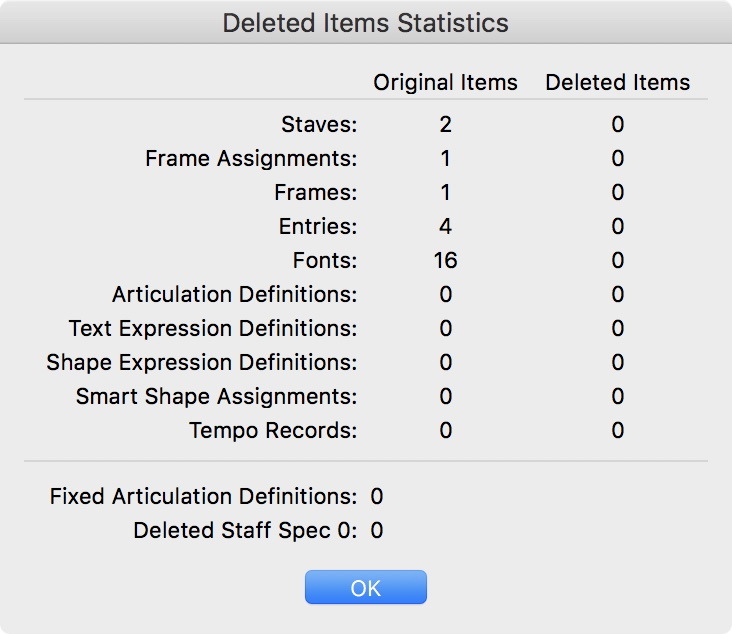Click the Text Expression Definitions label
Image resolution: width=732 pixels, height=634 pixels.
(212, 329)
